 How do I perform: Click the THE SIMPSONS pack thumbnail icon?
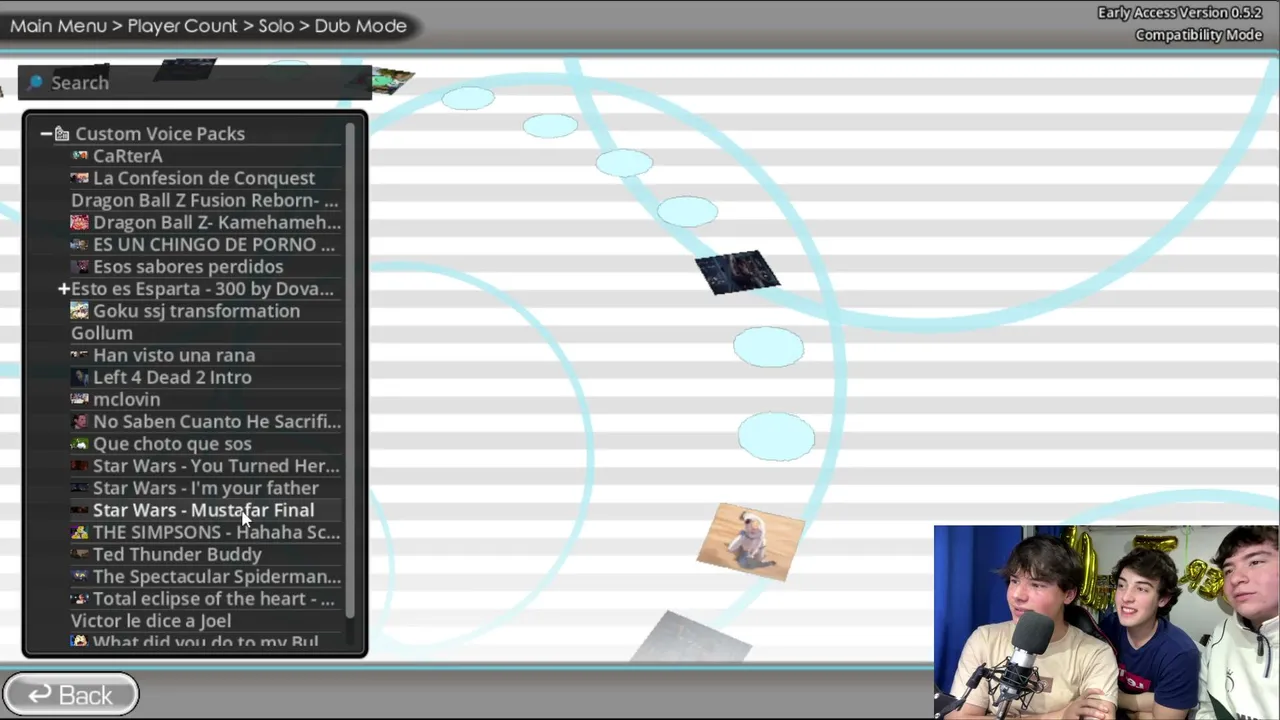(x=80, y=532)
